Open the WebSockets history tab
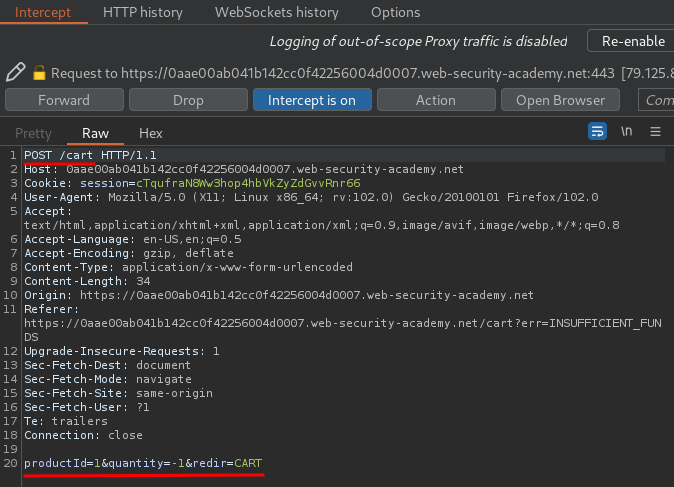The height and width of the screenshot is (487, 674). tap(276, 12)
